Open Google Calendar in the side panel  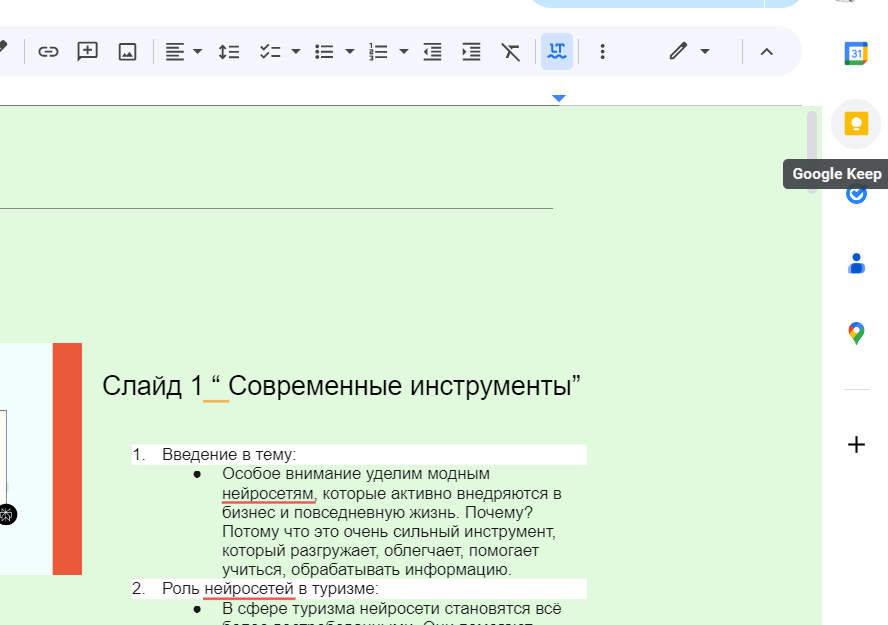[856, 53]
